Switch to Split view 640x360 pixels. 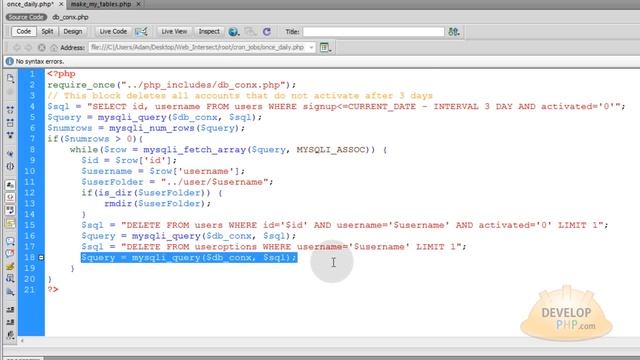click(x=47, y=31)
